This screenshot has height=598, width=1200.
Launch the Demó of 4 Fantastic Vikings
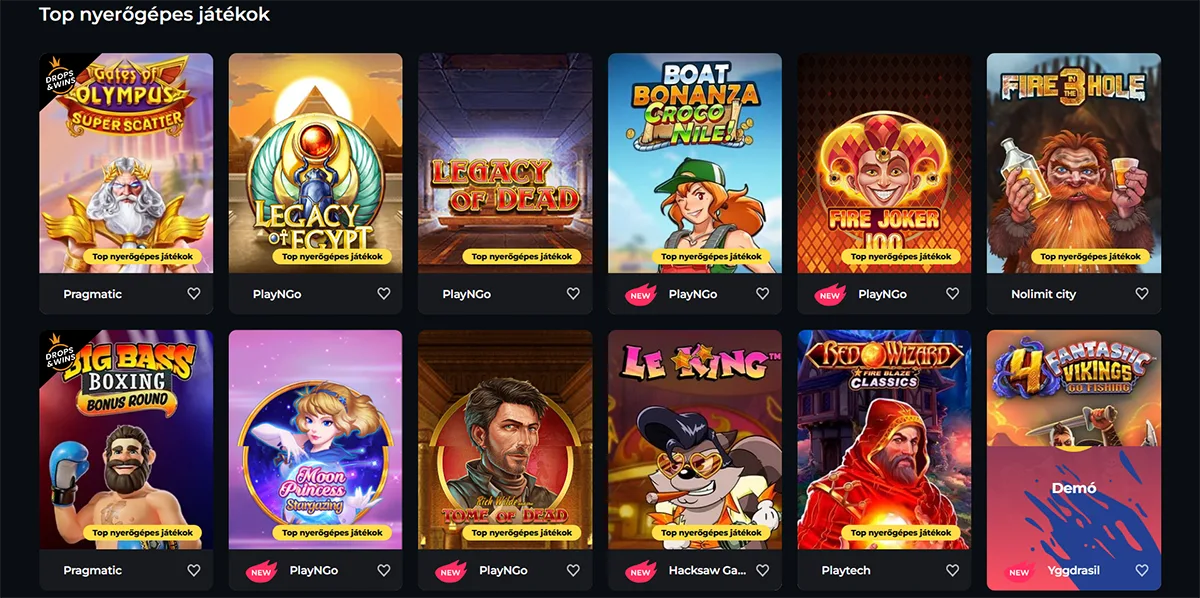1074,489
